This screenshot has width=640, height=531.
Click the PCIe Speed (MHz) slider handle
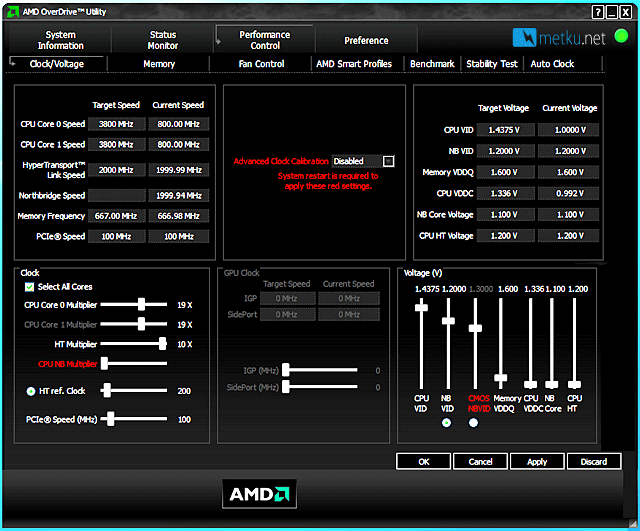(x=110, y=419)
